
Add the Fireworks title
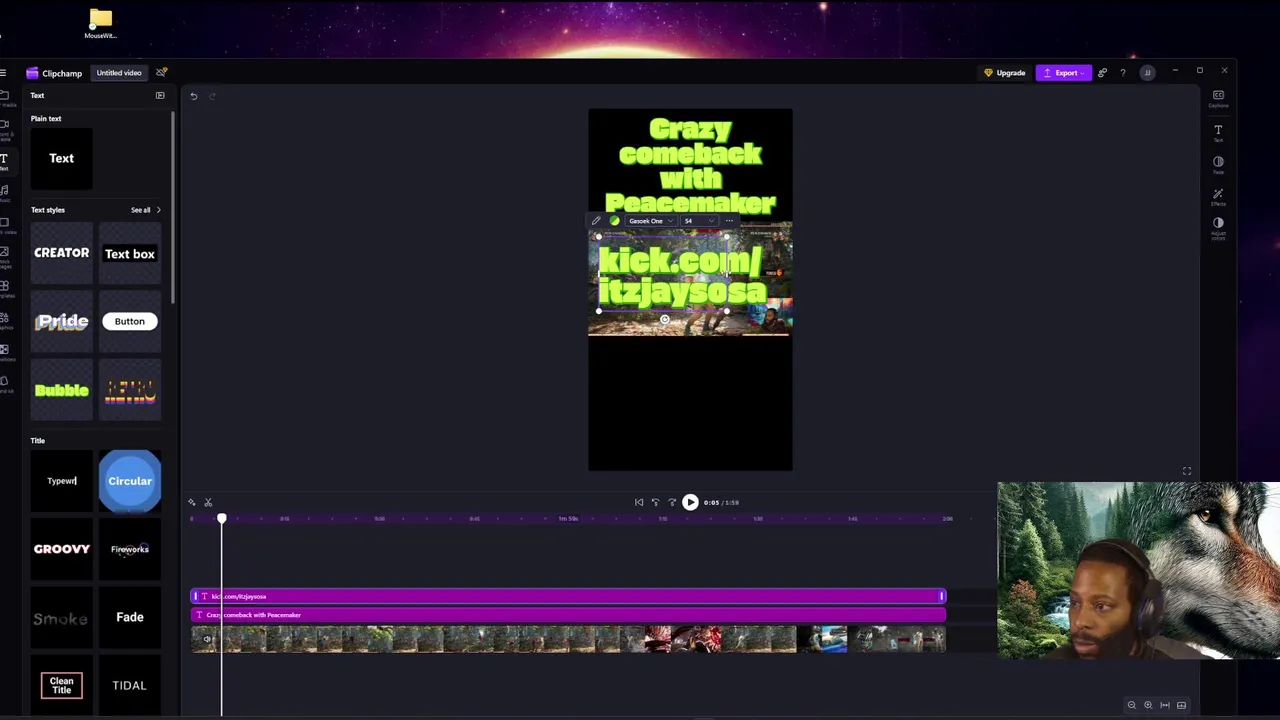[130, 549]
